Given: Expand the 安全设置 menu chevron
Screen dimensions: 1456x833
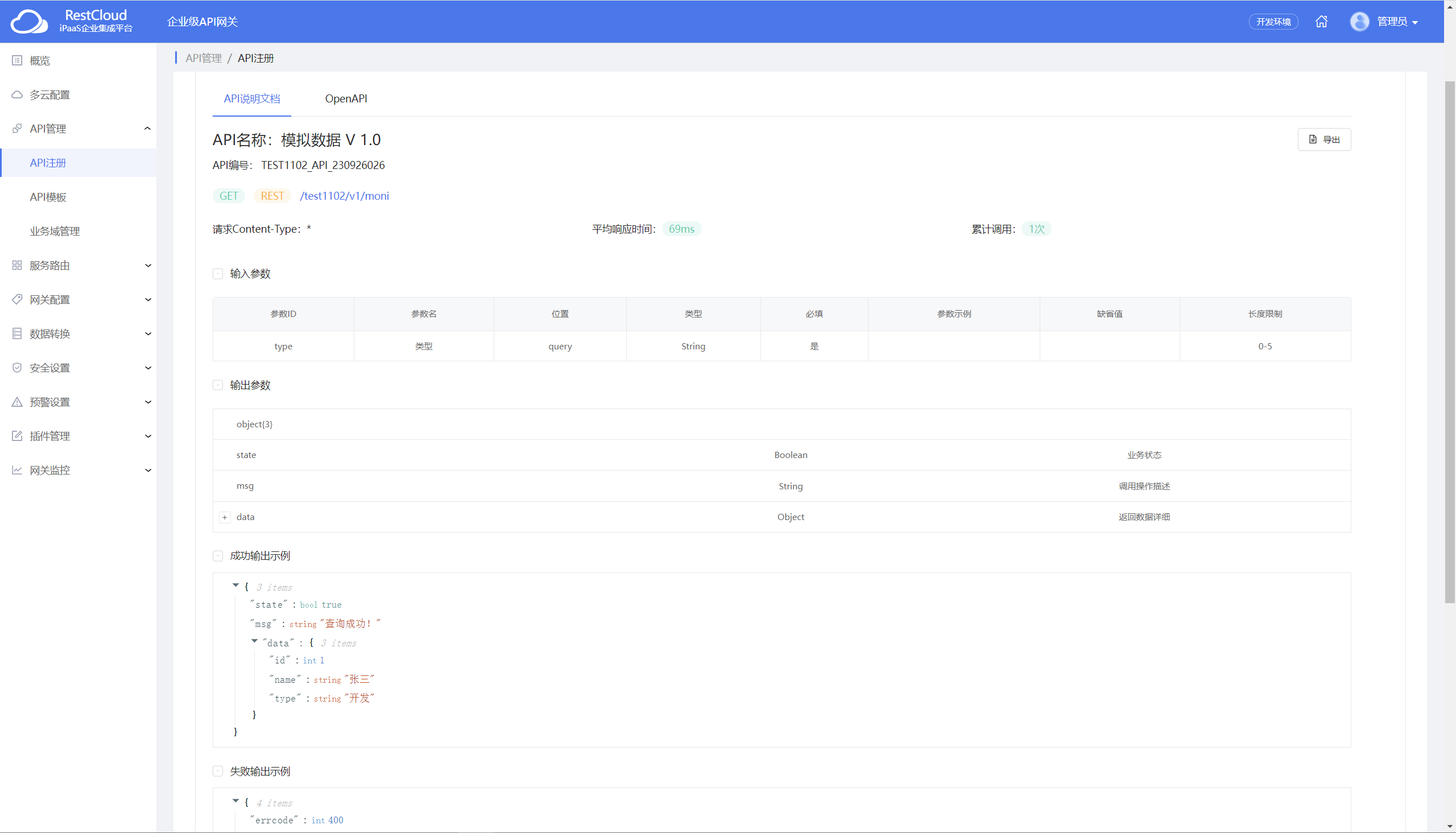Looking at the screenshot, I should click(147, 368).
